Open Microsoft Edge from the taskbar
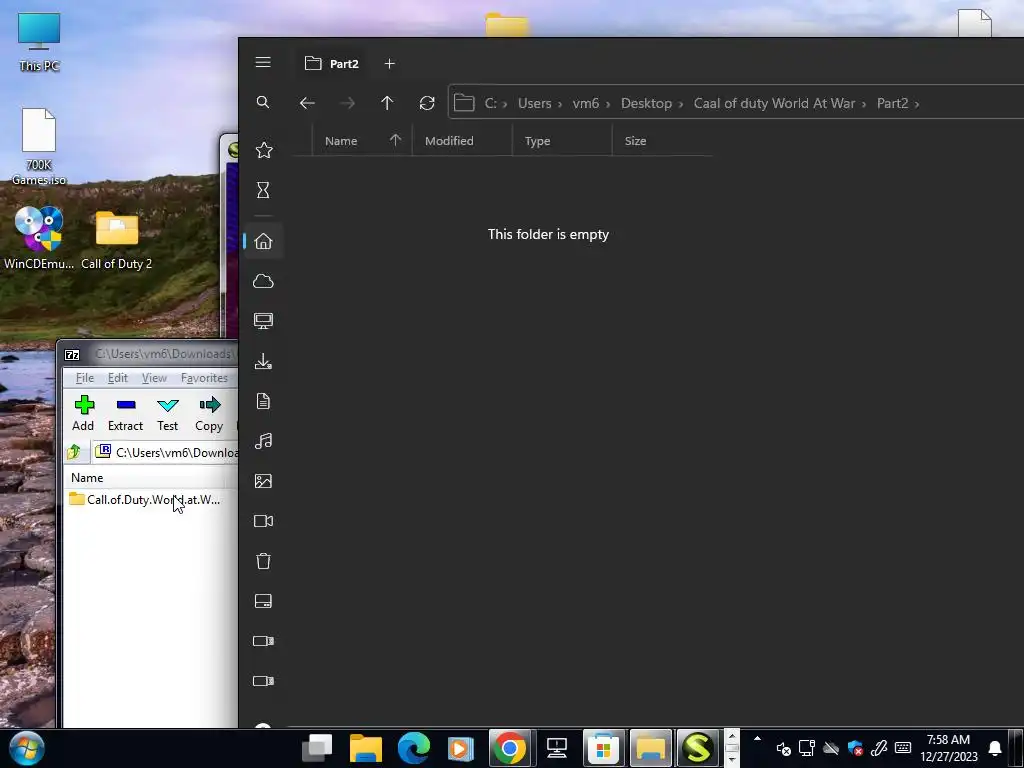 point(413,748)
